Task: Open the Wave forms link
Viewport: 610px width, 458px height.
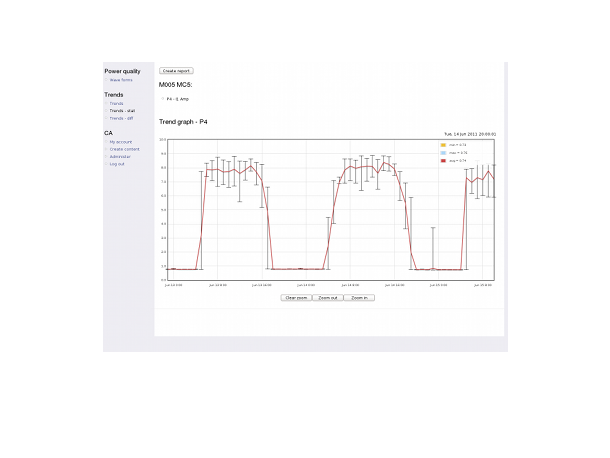Action: 121,80
